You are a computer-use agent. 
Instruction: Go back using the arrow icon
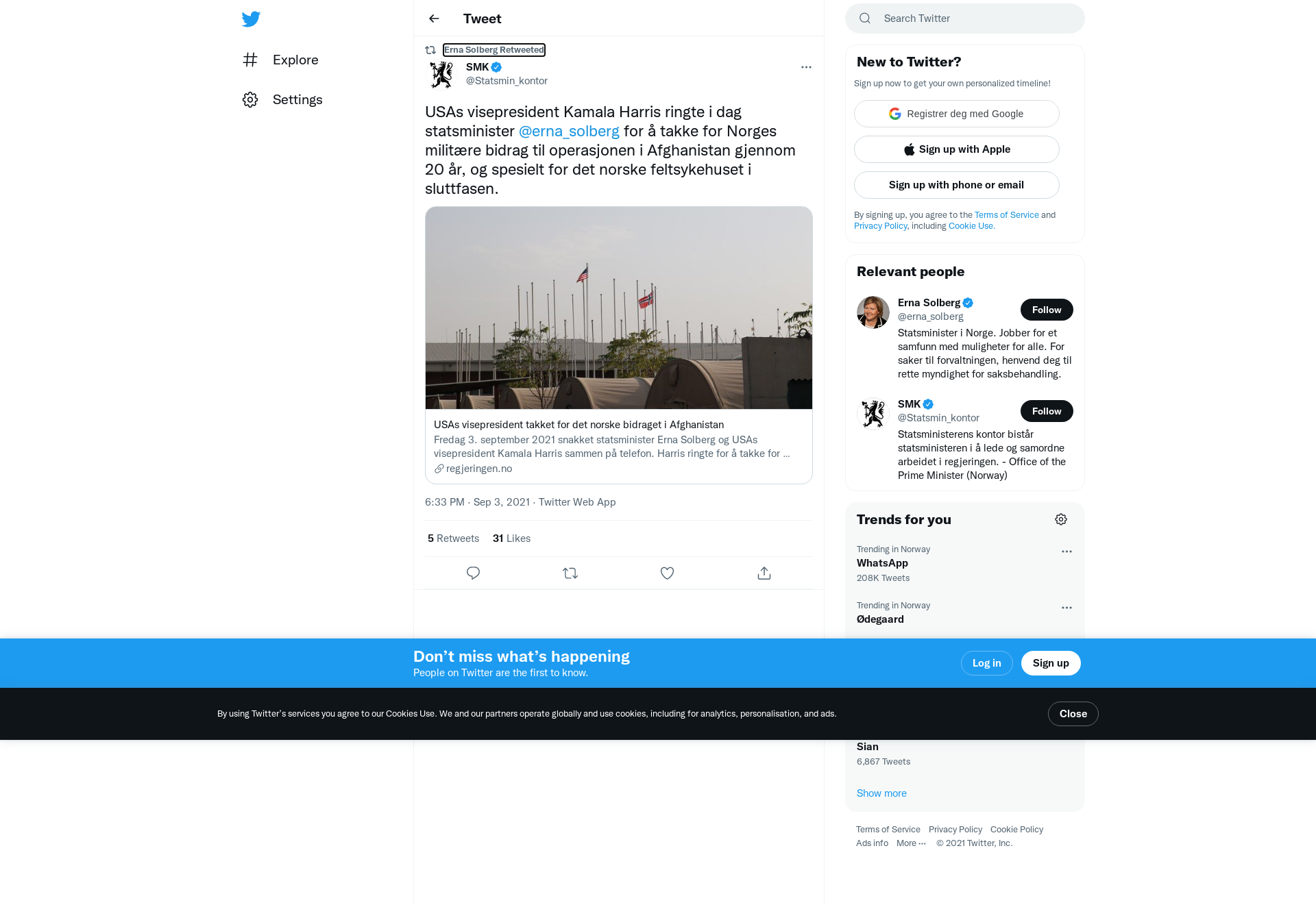click(434, 18)
